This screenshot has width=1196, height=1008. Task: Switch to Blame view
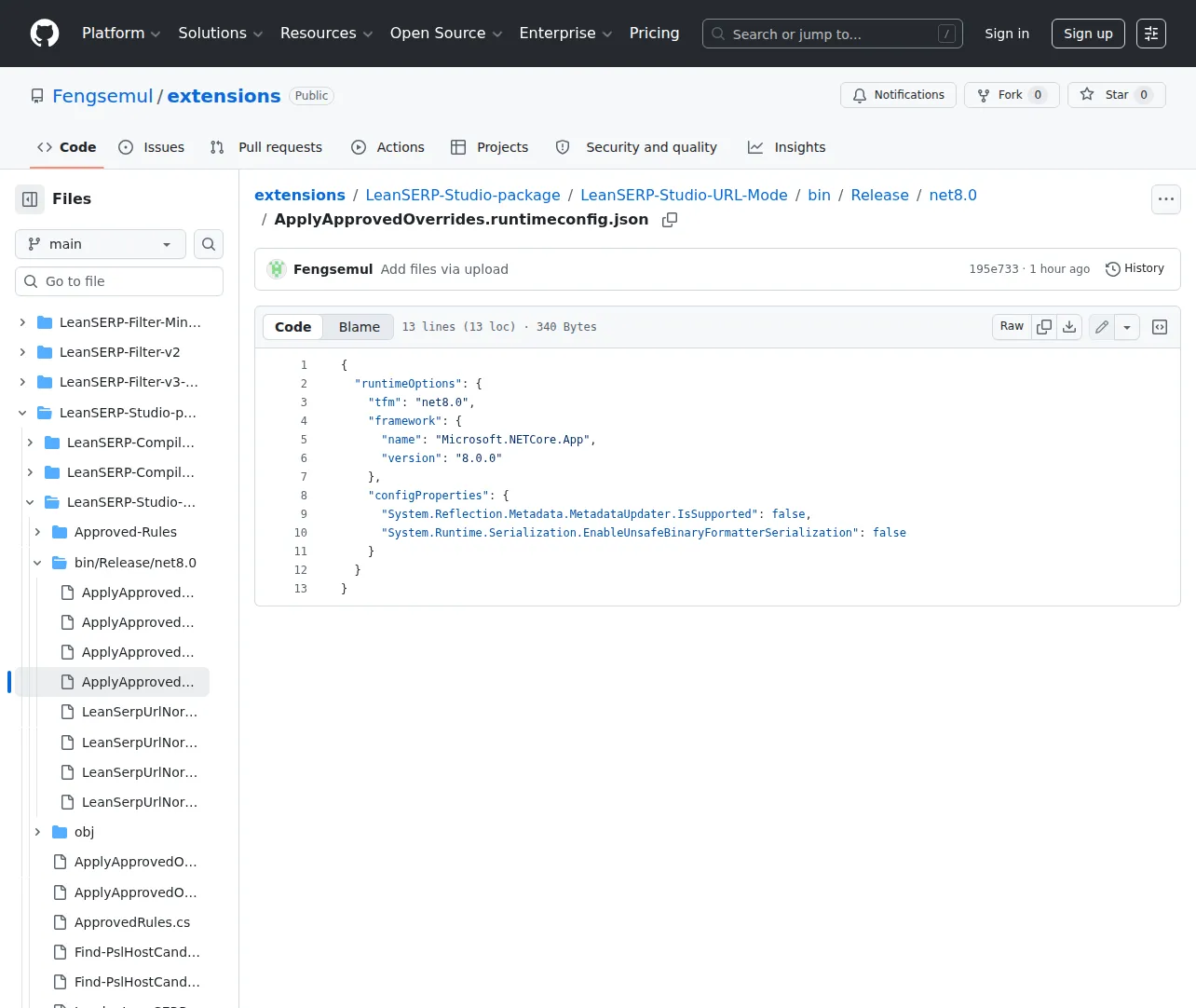click(360, 327)
